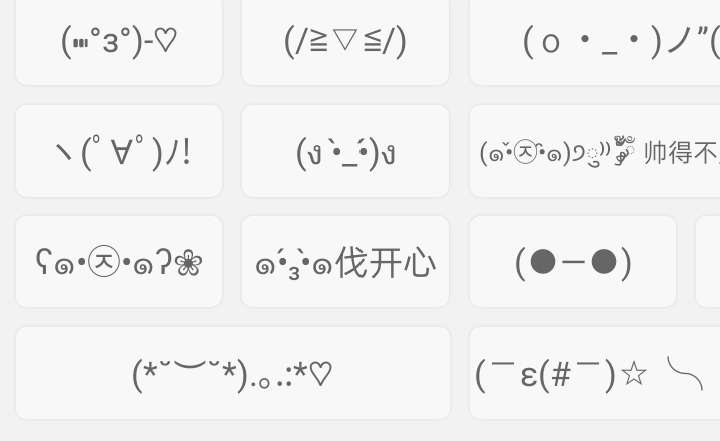Select the bear kaomoji with flower
The width and height of the screenshot is (720, 441).
click(x=119, y=262)
